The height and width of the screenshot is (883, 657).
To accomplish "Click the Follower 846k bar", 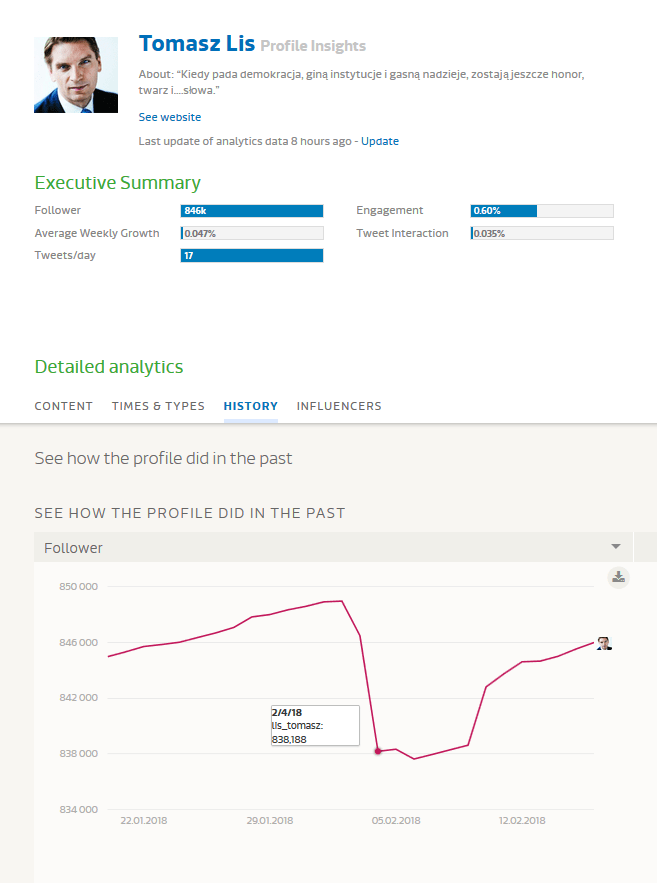I will point(252,211).
